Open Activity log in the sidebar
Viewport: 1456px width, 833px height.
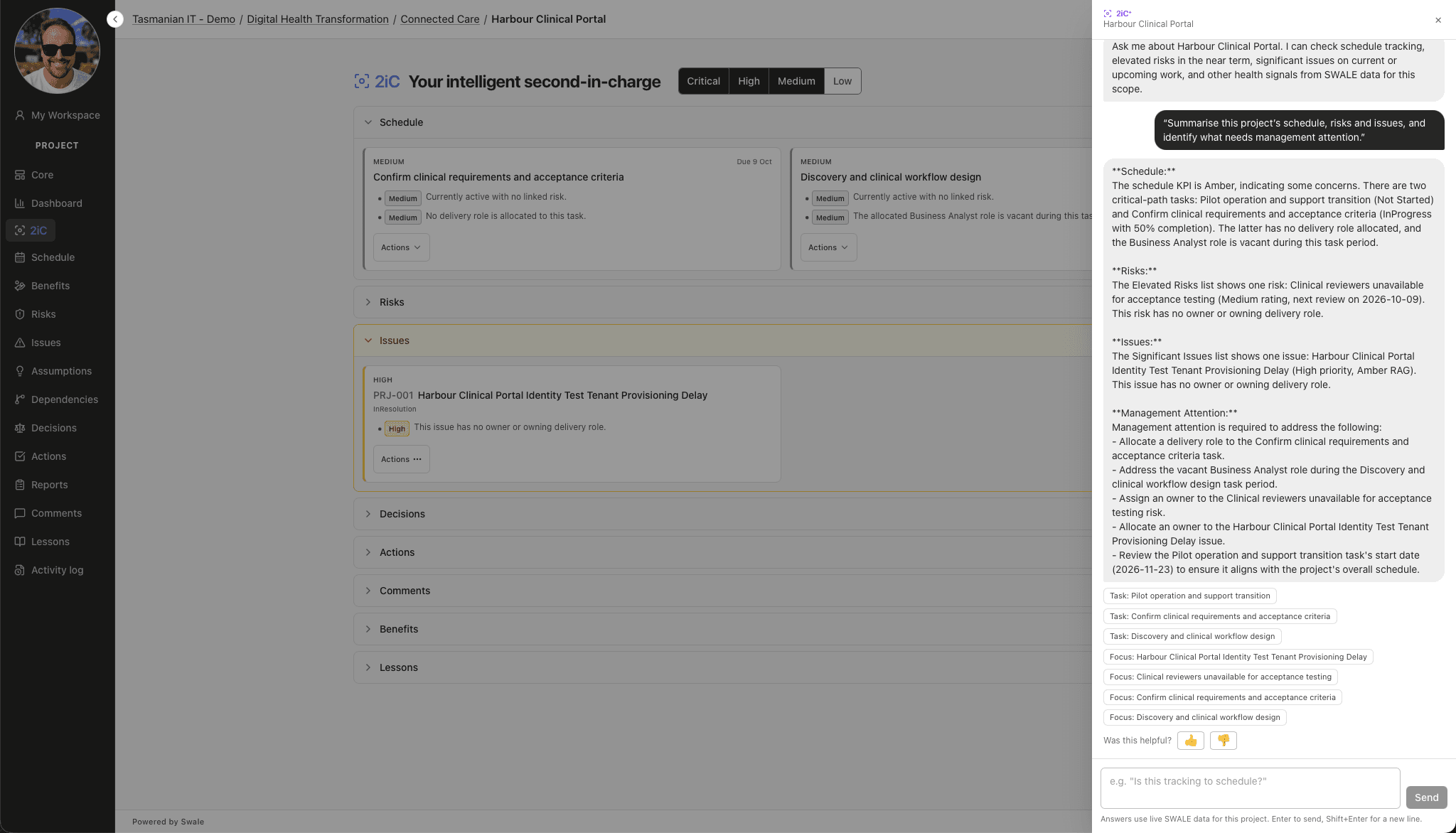(x=49, y=570)
